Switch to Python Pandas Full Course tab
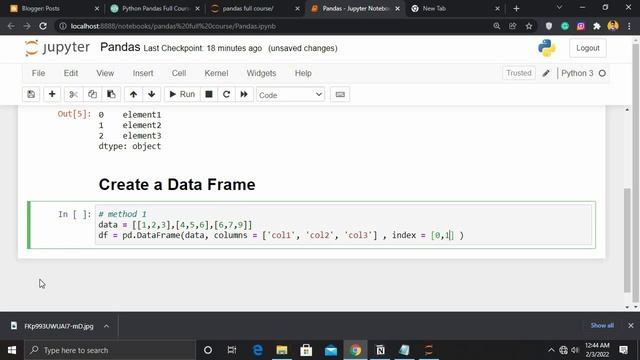640x360 pixels. pos(154,8)
